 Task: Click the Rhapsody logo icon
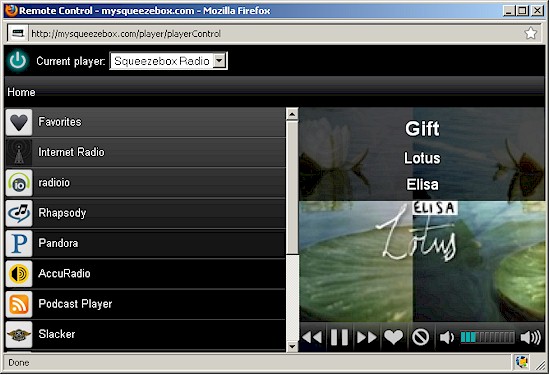[19, 213]
